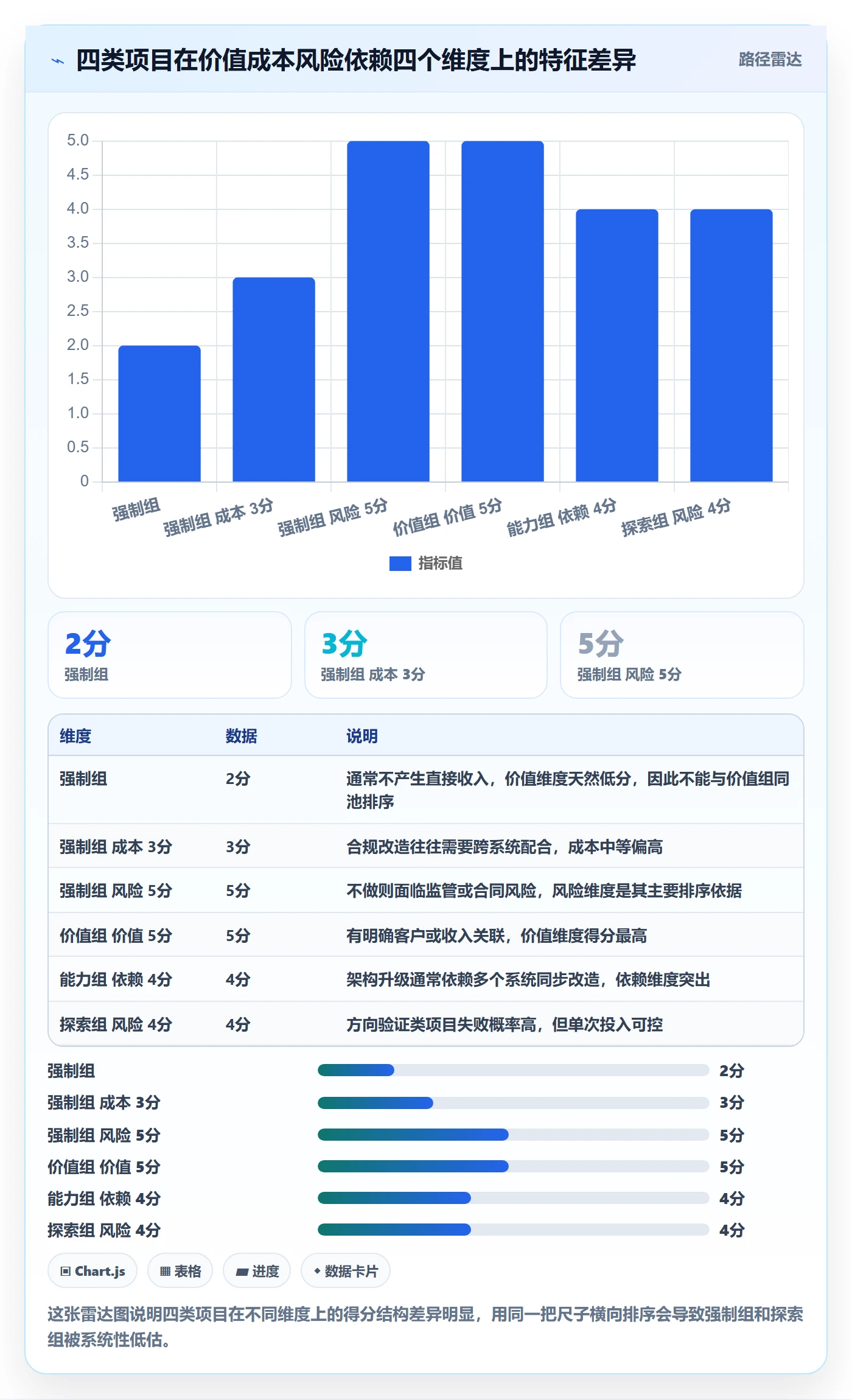852x1400 pixels.
Task: Select the 数据卡片 tag chip
Action: pyautogui.click(x=346, y=1271)
